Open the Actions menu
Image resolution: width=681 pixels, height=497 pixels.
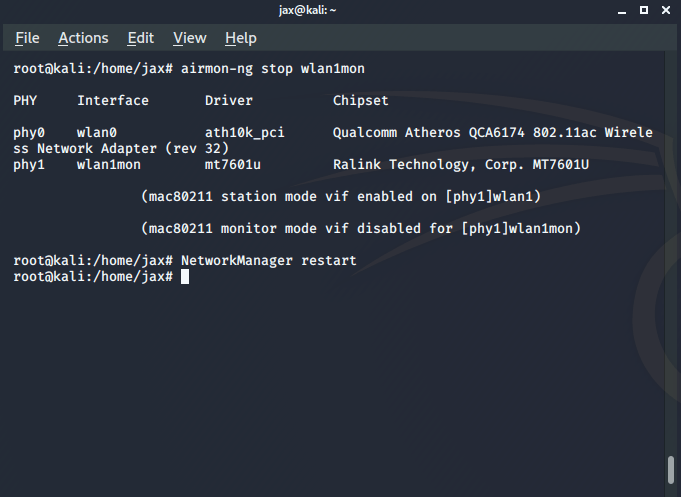(x=83, y=38)
